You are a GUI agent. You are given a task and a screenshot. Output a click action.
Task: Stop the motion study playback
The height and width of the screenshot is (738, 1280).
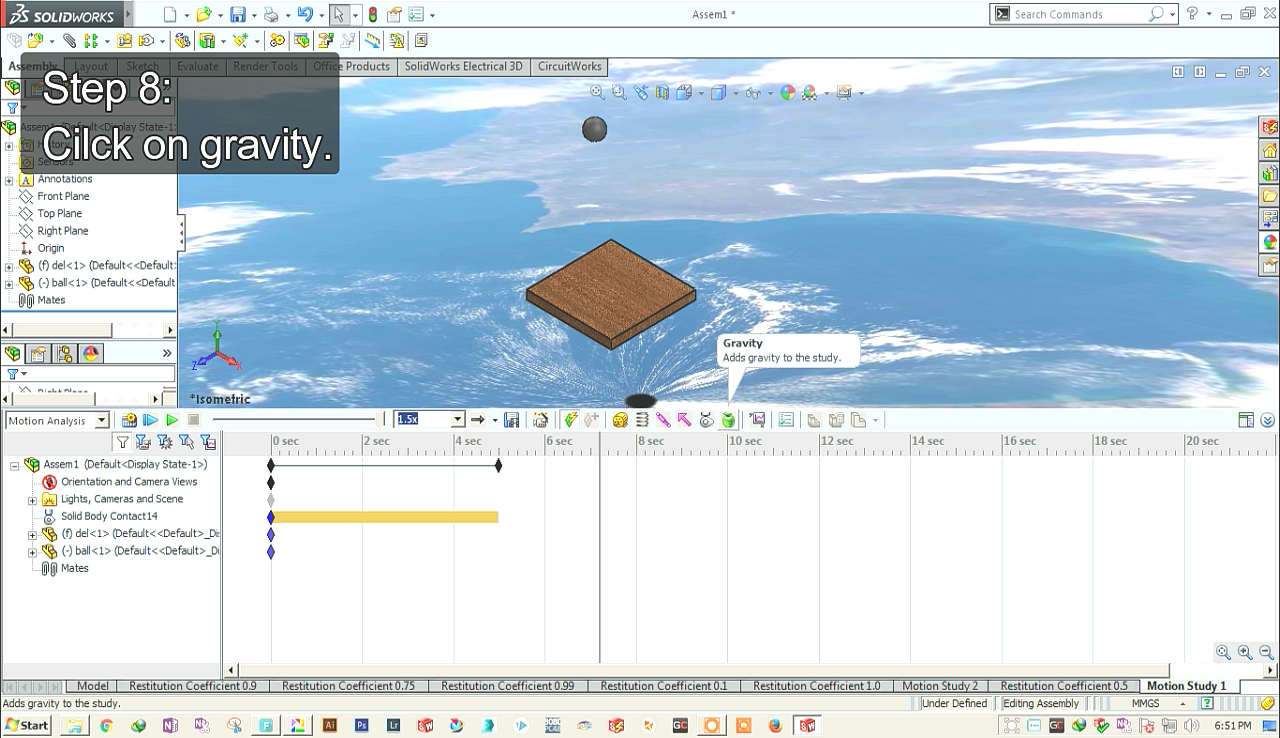coord(193,420)
